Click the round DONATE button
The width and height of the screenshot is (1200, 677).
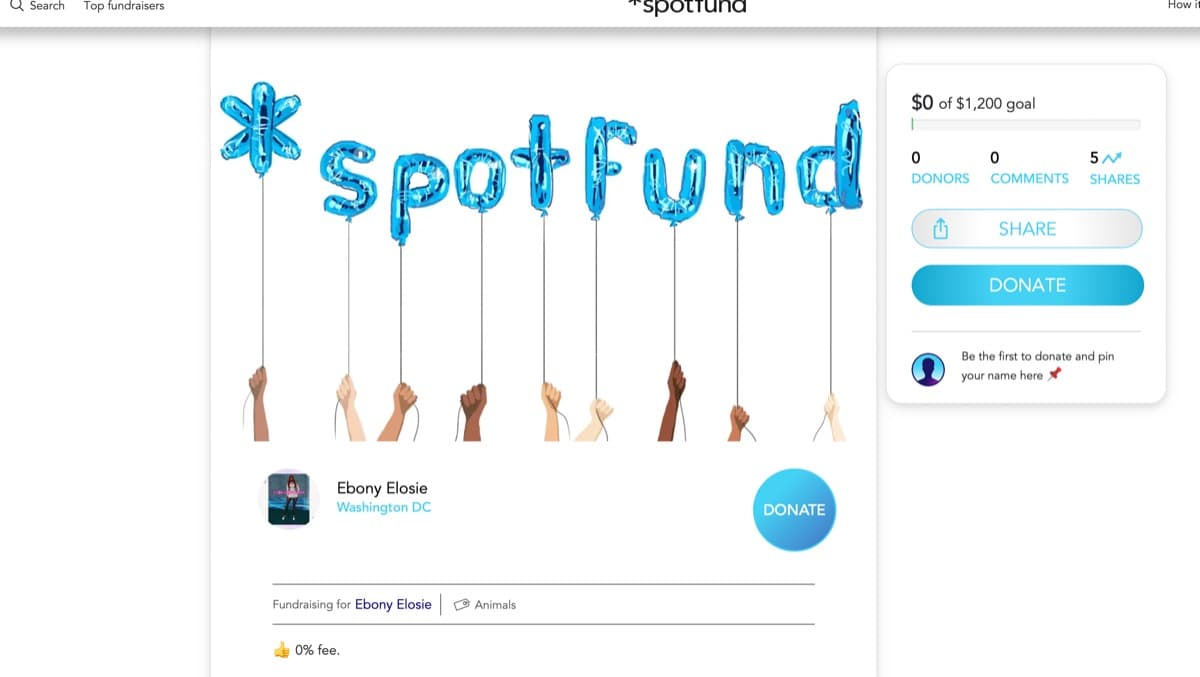click(794, 510)
